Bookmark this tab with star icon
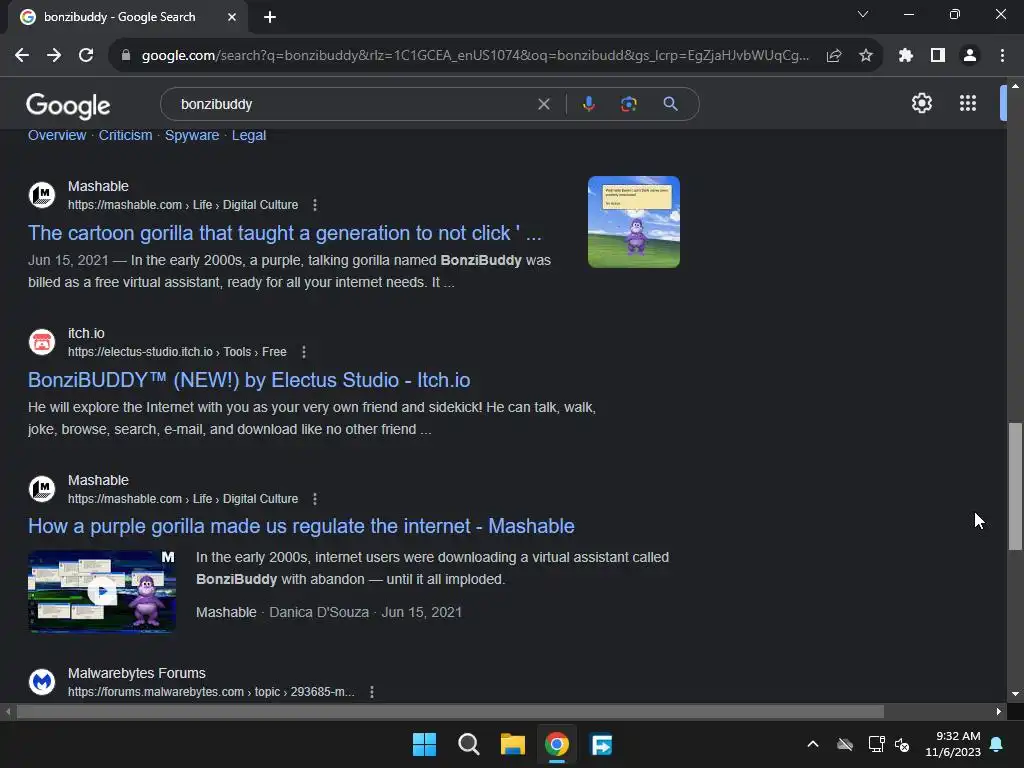Image resolution: width=1024 pixels, height=768 pixels. coord(866,56)
